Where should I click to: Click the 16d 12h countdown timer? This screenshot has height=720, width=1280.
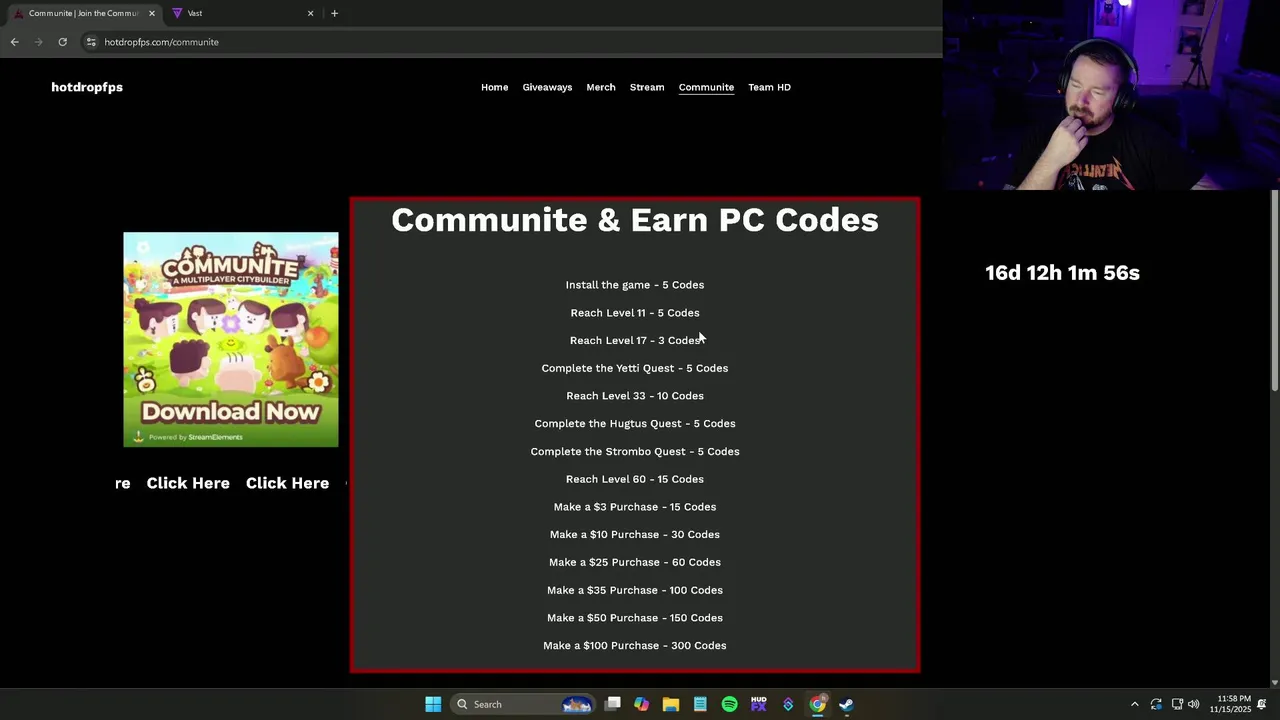pos(1062,273)
